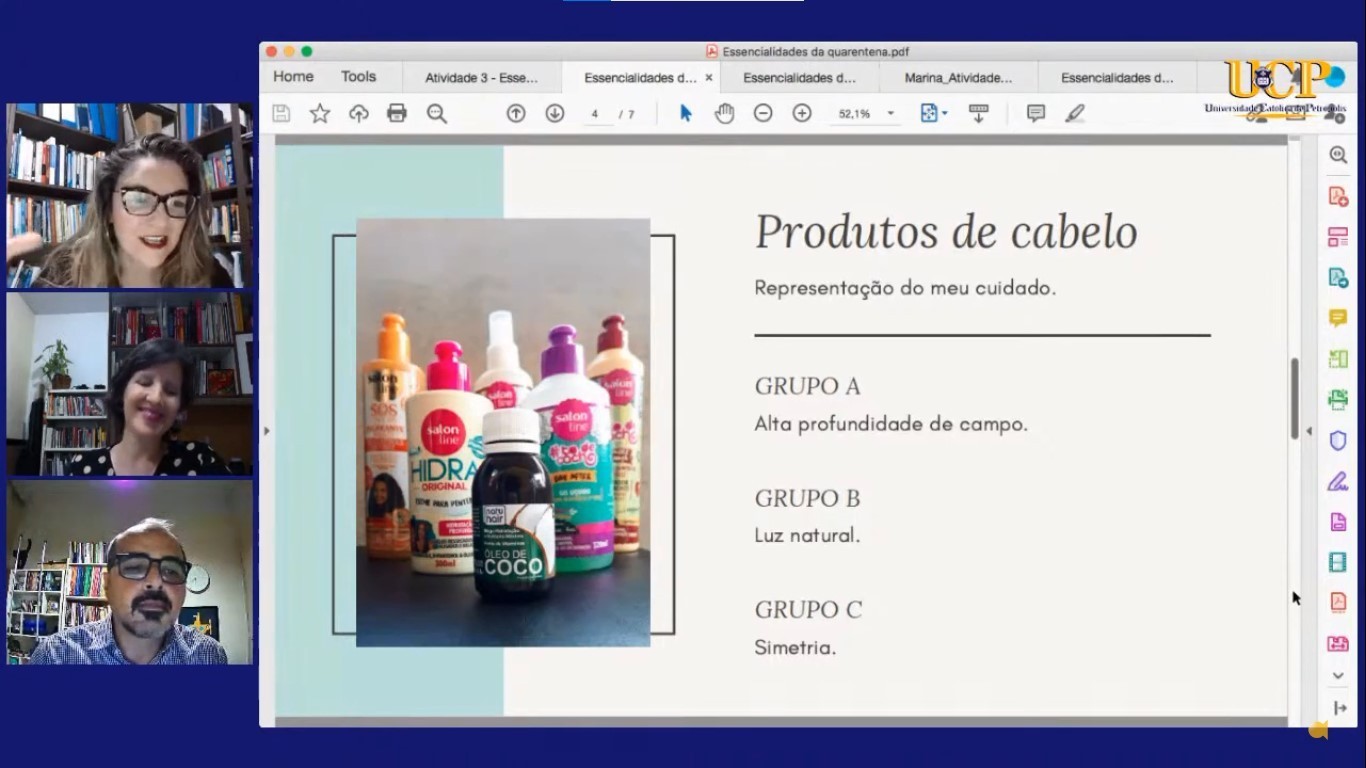Viewport: 1366px width, 768px height.
Task: Open the zoom percentage dropdown
Action: 890,114
